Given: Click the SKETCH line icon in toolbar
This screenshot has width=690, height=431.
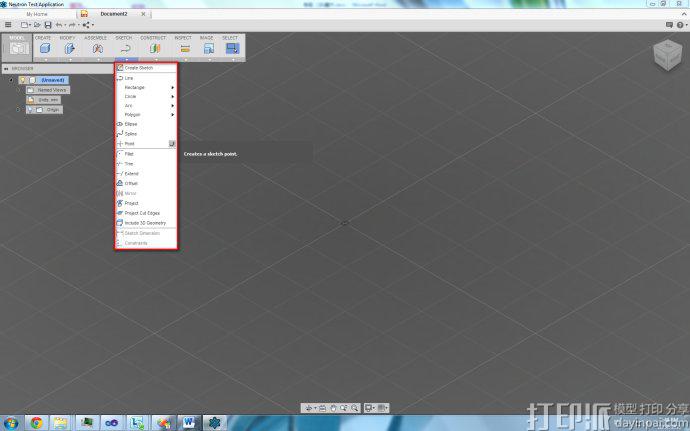Looking at the screenshot, I should 126,49.
